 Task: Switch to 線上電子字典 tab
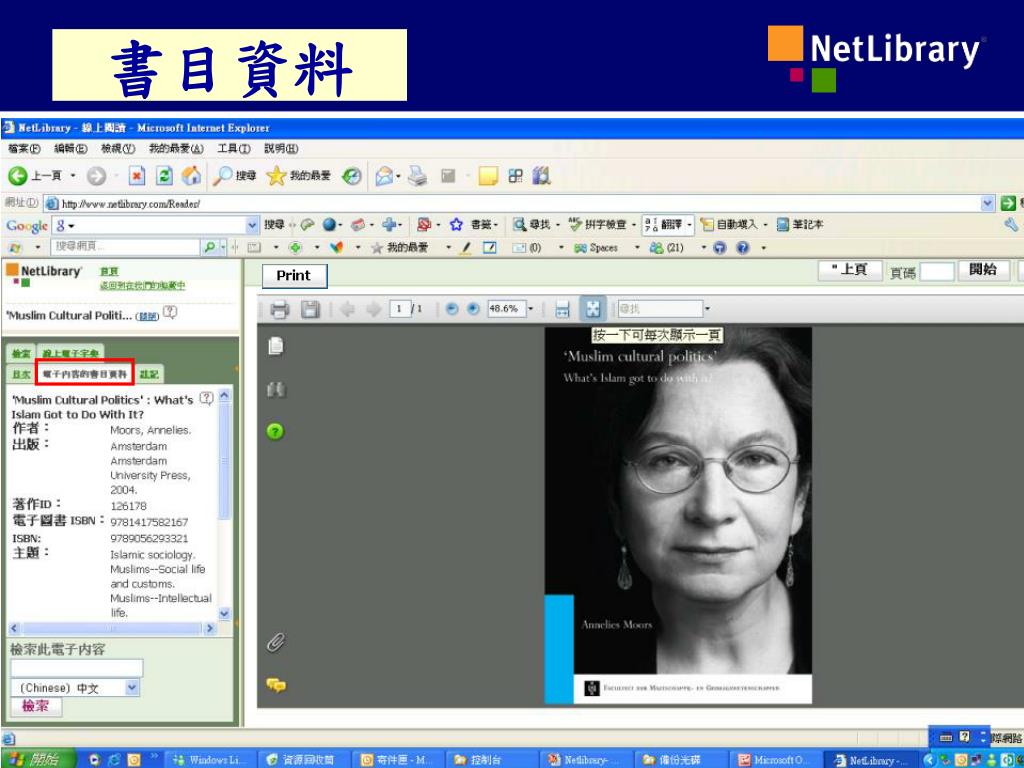pyautogui.click(x=71, y=353)
